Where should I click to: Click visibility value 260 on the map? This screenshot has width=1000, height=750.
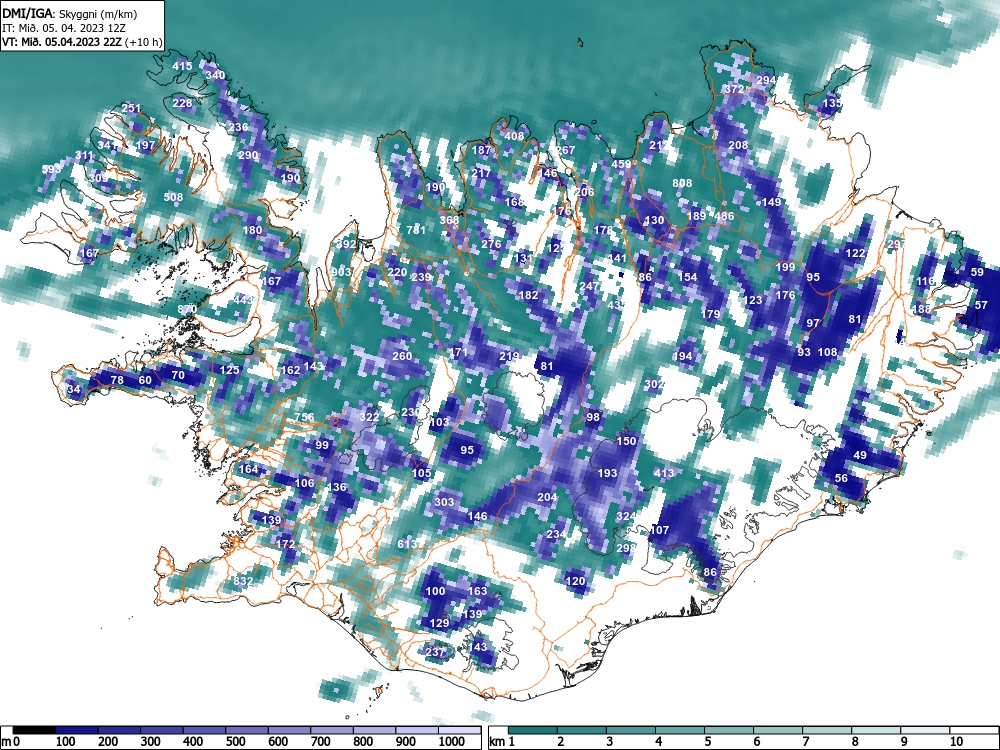coord(402,357)
